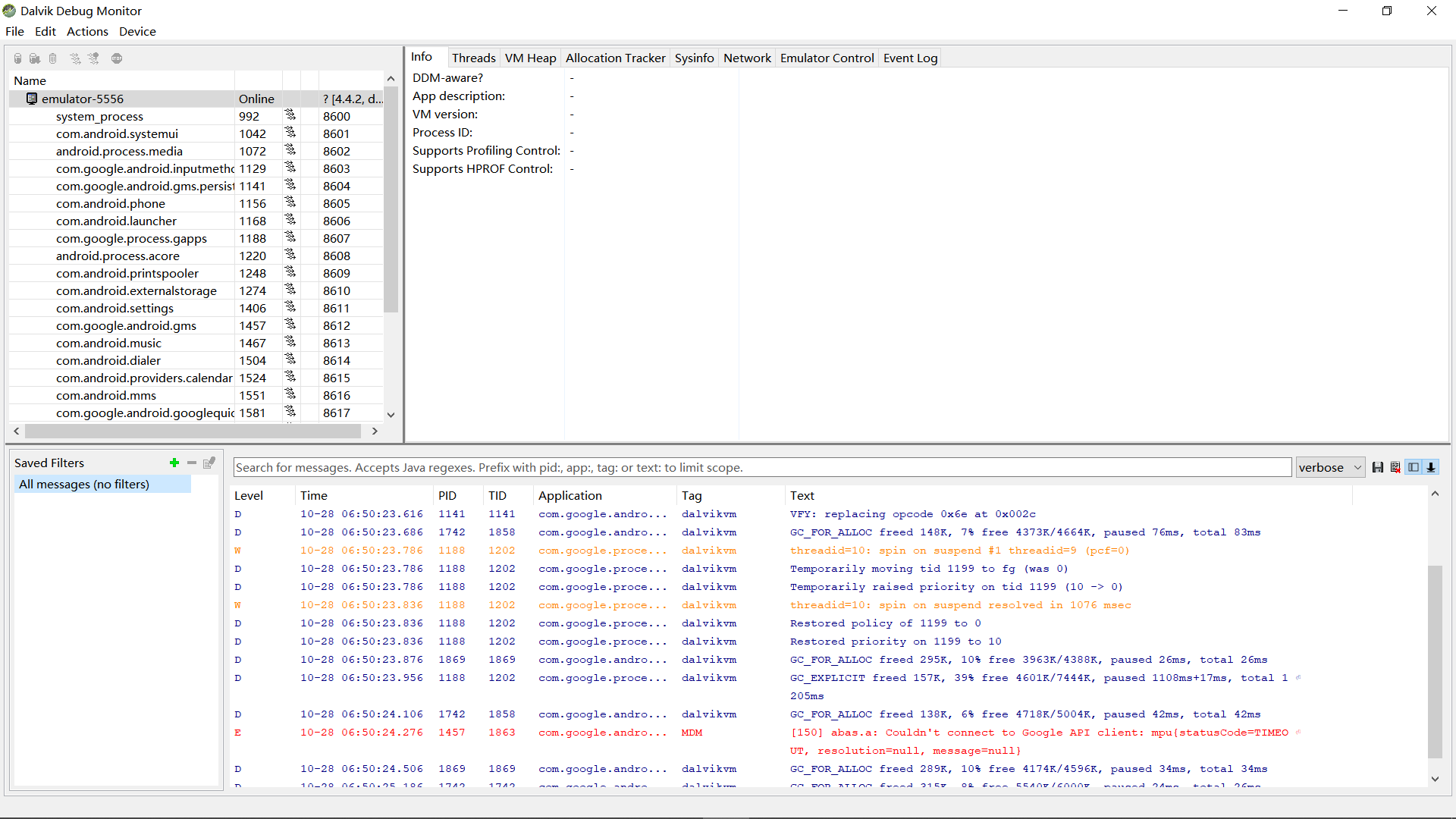Click the thread icon beside com.android.mms
The image size is (1456, 819).
click(x=290, y=395)
